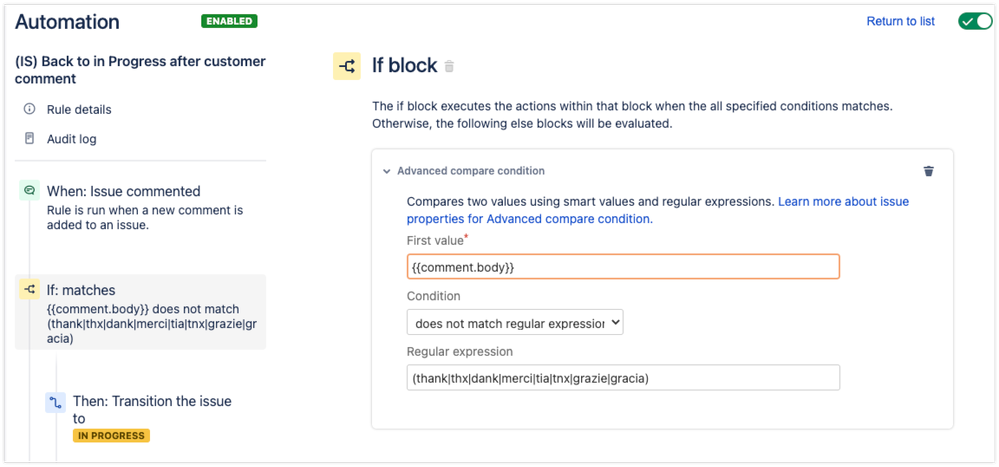Open the Condition dropdown

point(515,323)
